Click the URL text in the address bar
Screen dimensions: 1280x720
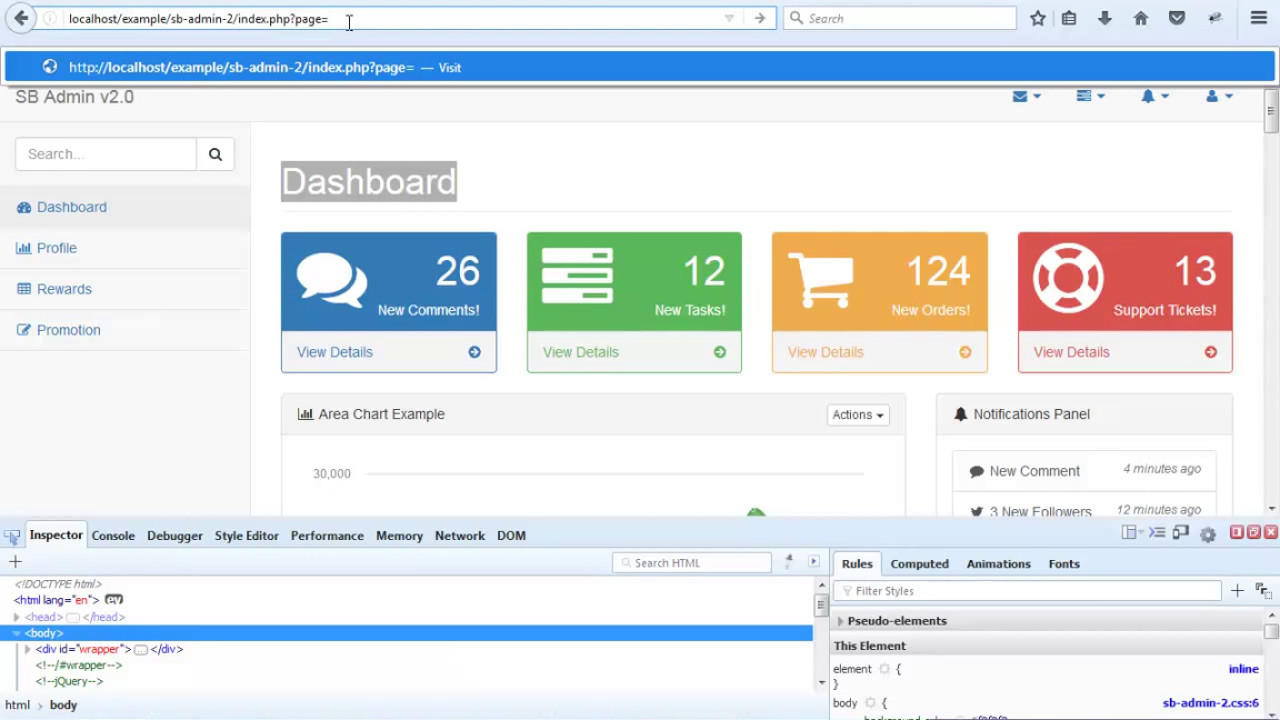pos(198,19)
